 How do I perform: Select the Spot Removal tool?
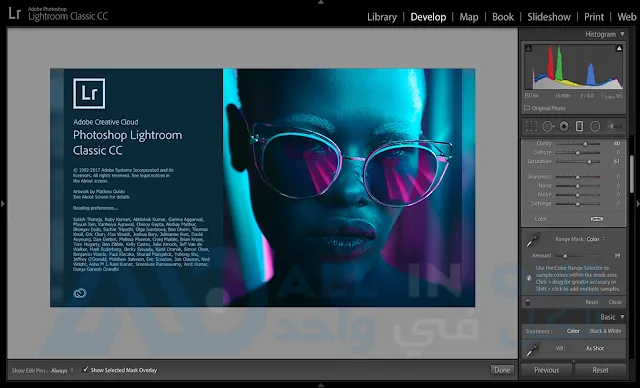[x=548, y=126]
